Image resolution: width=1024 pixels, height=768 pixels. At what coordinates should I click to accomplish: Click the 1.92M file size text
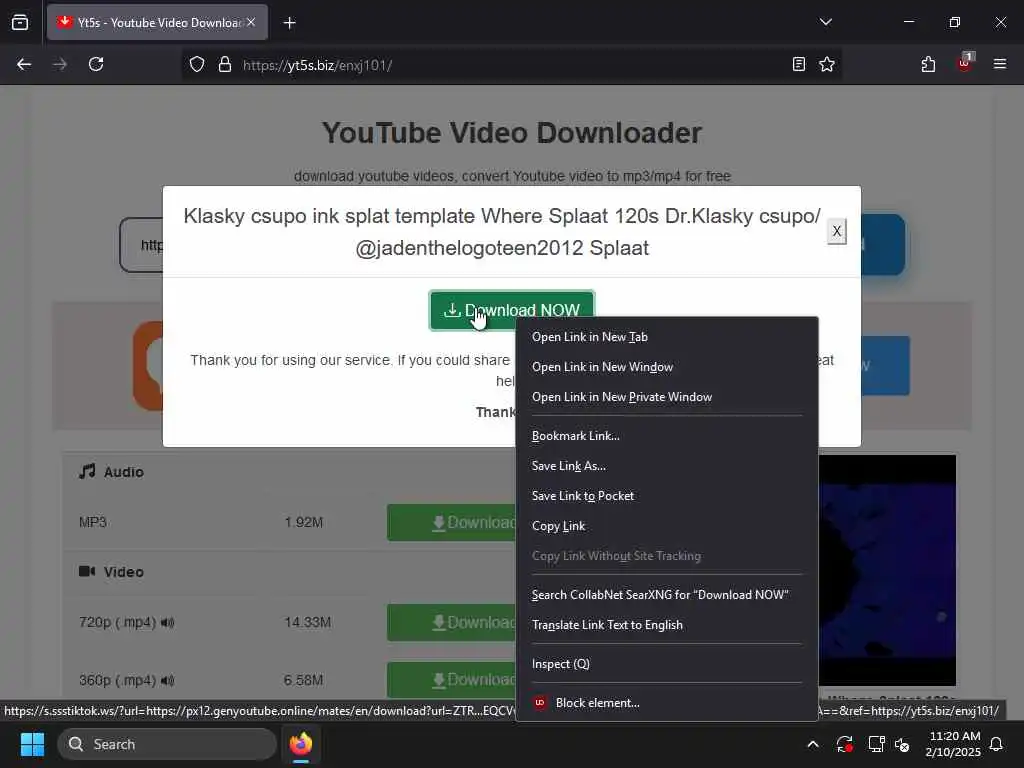tap(304, 522)
